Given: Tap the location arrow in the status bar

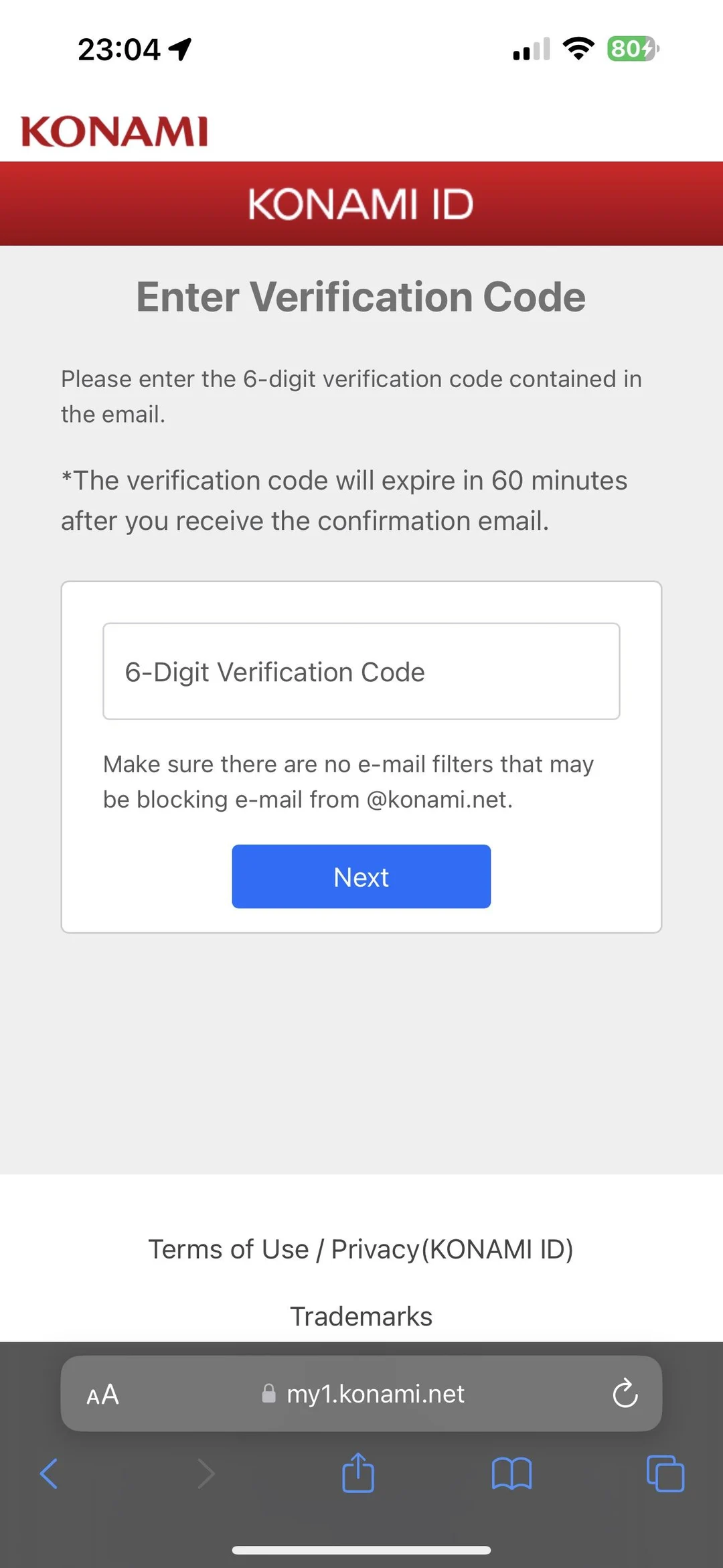Looking at the screenshot, I should coord(180,47).
